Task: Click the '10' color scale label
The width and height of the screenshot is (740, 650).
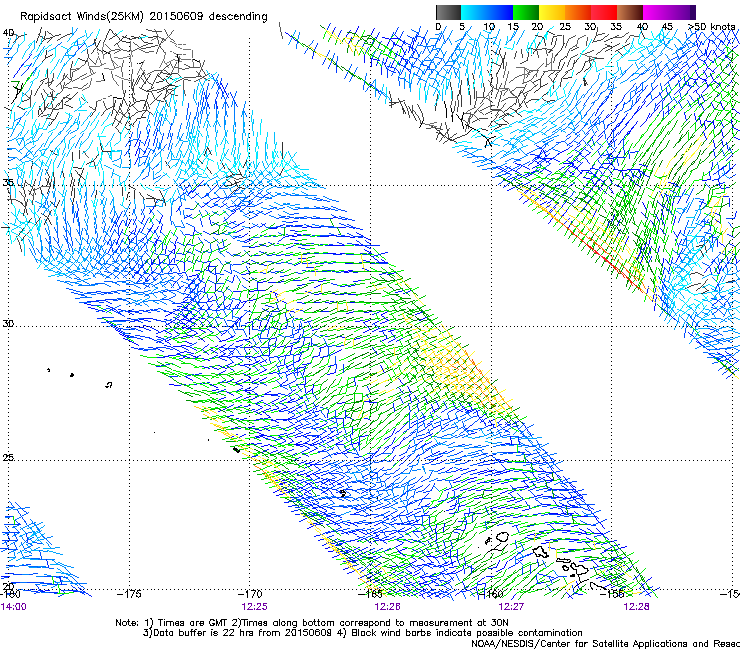Action: click(488, 27)
